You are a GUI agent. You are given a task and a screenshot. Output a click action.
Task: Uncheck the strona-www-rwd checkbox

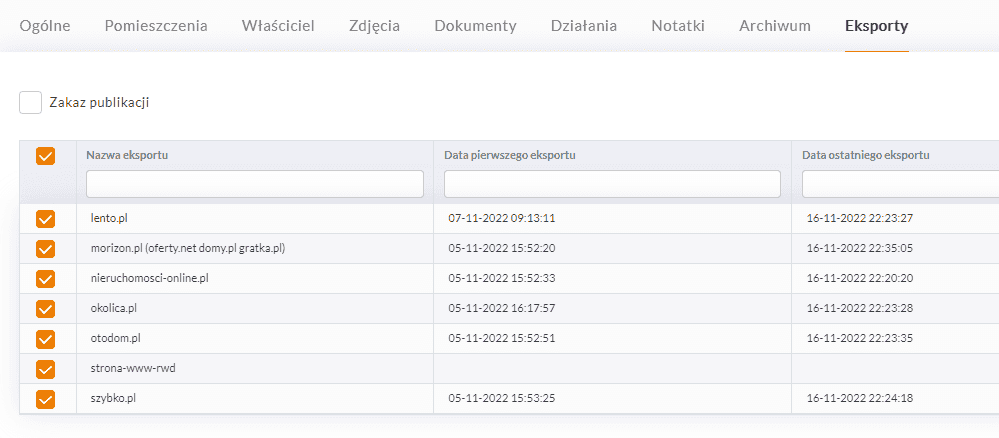tap(45, 369)
